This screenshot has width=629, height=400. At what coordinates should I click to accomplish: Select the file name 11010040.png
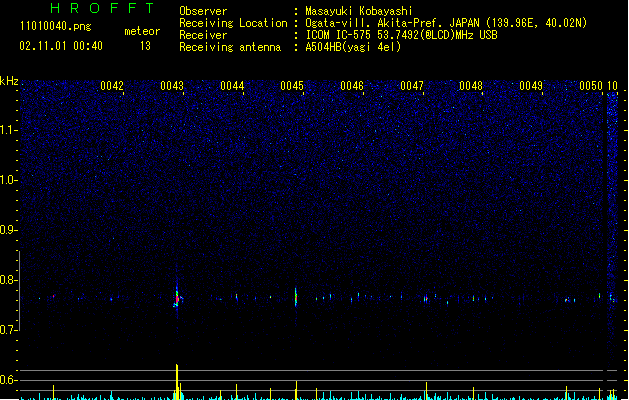56,26
